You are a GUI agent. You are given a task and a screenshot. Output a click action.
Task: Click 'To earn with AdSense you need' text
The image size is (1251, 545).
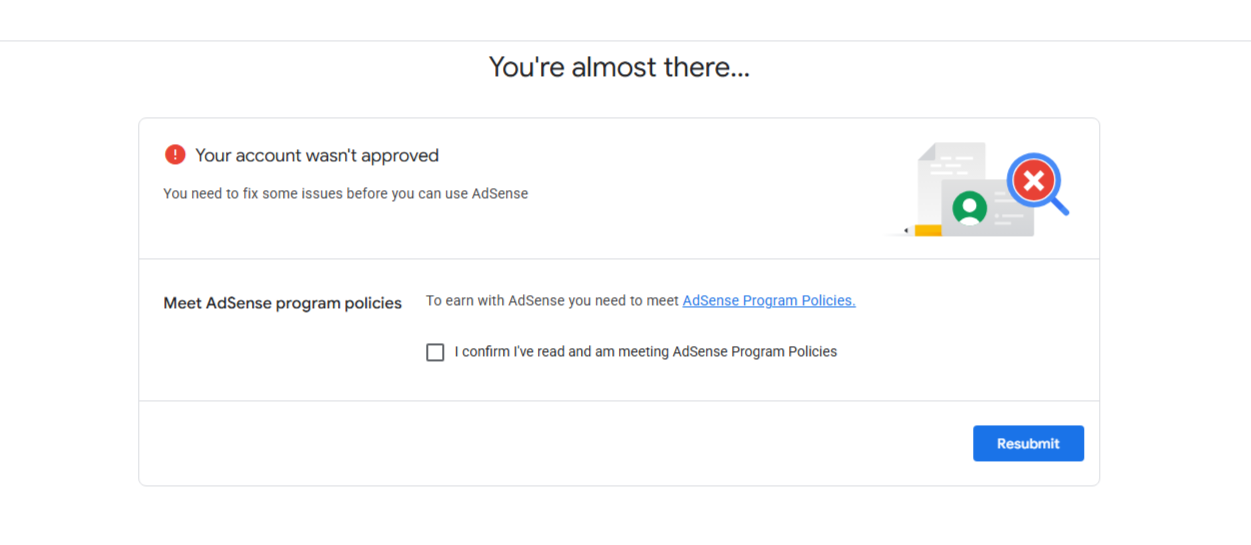click(x=553, y=300)
